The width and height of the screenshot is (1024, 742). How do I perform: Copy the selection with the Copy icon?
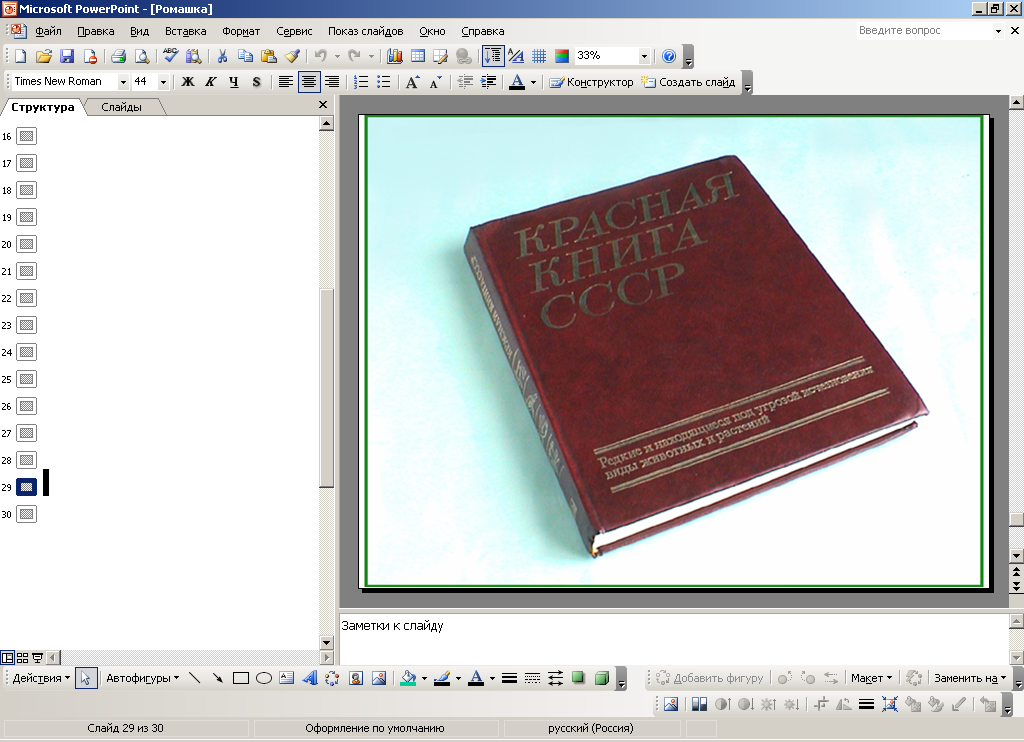point(246,56)
